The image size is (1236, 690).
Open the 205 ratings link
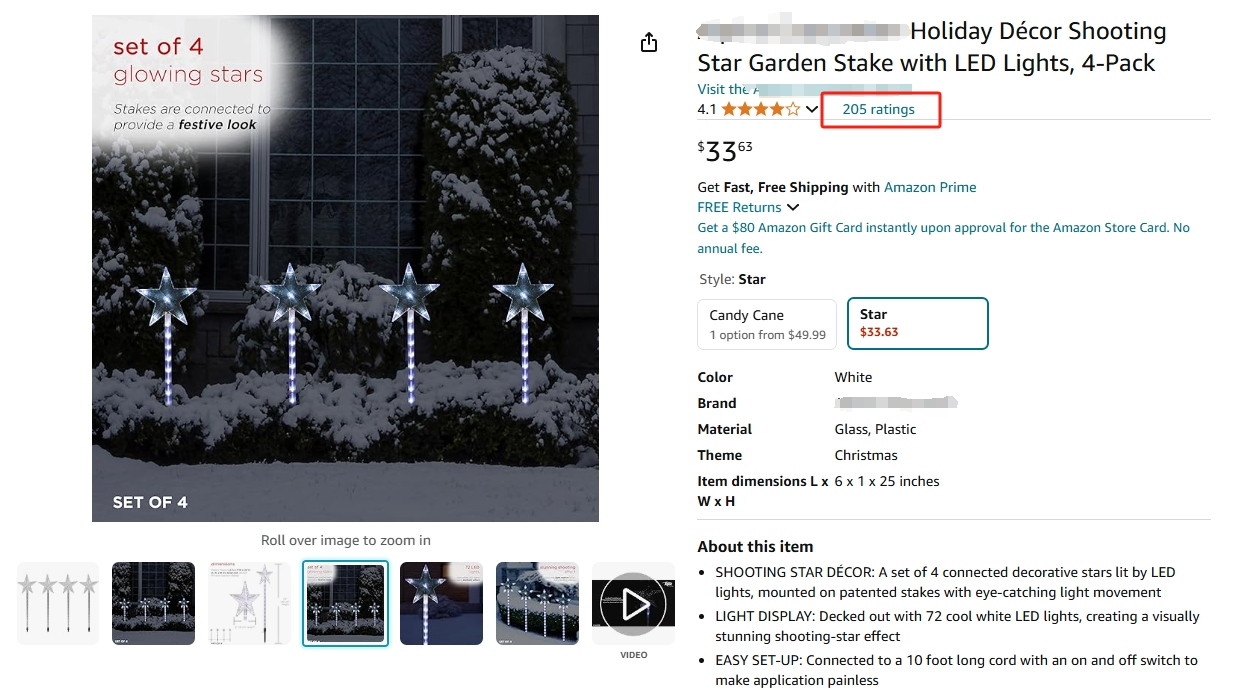878,109
